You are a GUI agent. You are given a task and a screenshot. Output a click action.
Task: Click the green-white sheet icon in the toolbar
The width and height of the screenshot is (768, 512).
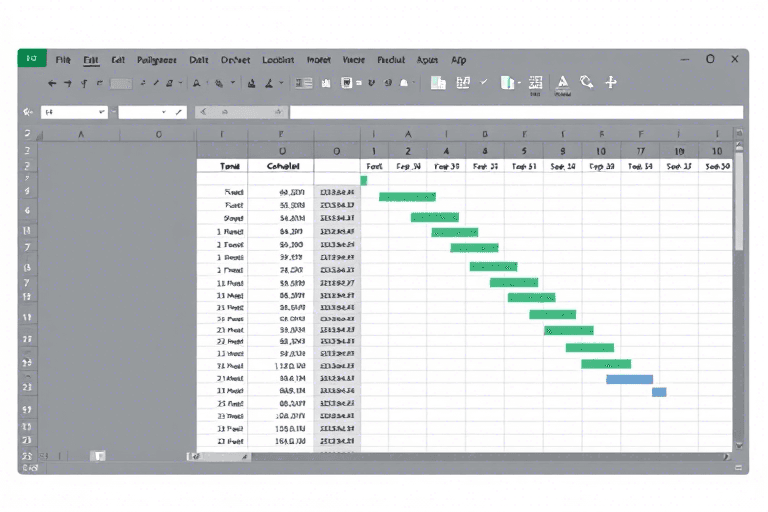click(x=437, y=84)
